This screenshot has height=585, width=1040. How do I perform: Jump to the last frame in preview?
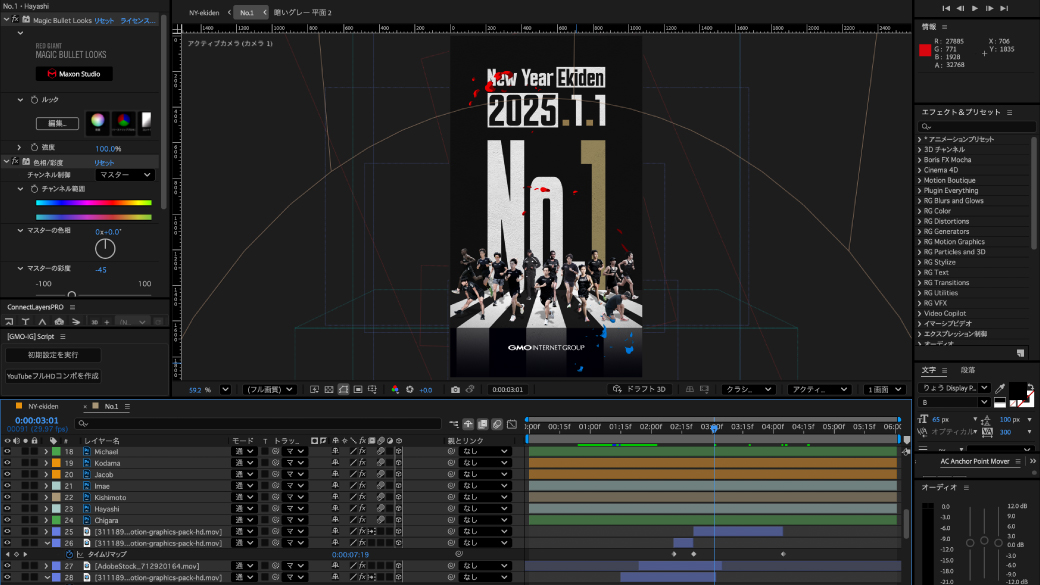[1004, 9]
